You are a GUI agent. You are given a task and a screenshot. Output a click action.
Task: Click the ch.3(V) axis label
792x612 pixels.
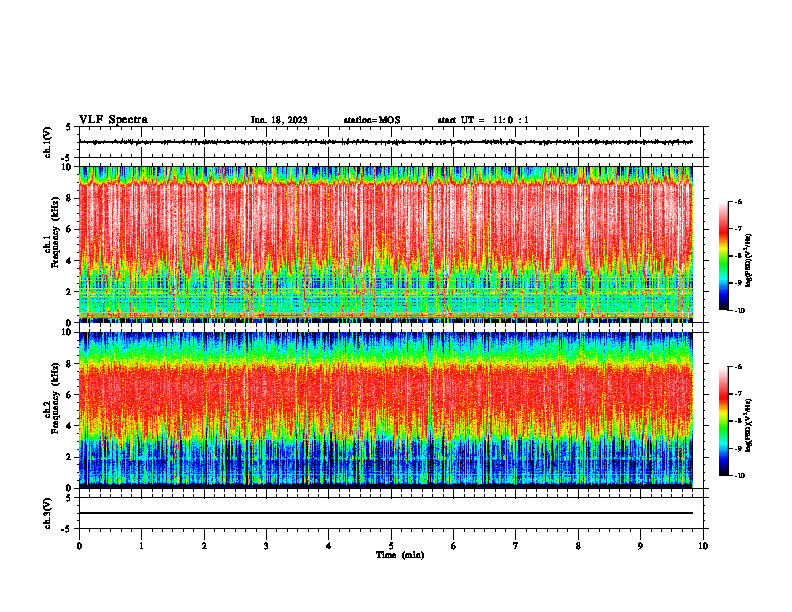tap(48, 513)
